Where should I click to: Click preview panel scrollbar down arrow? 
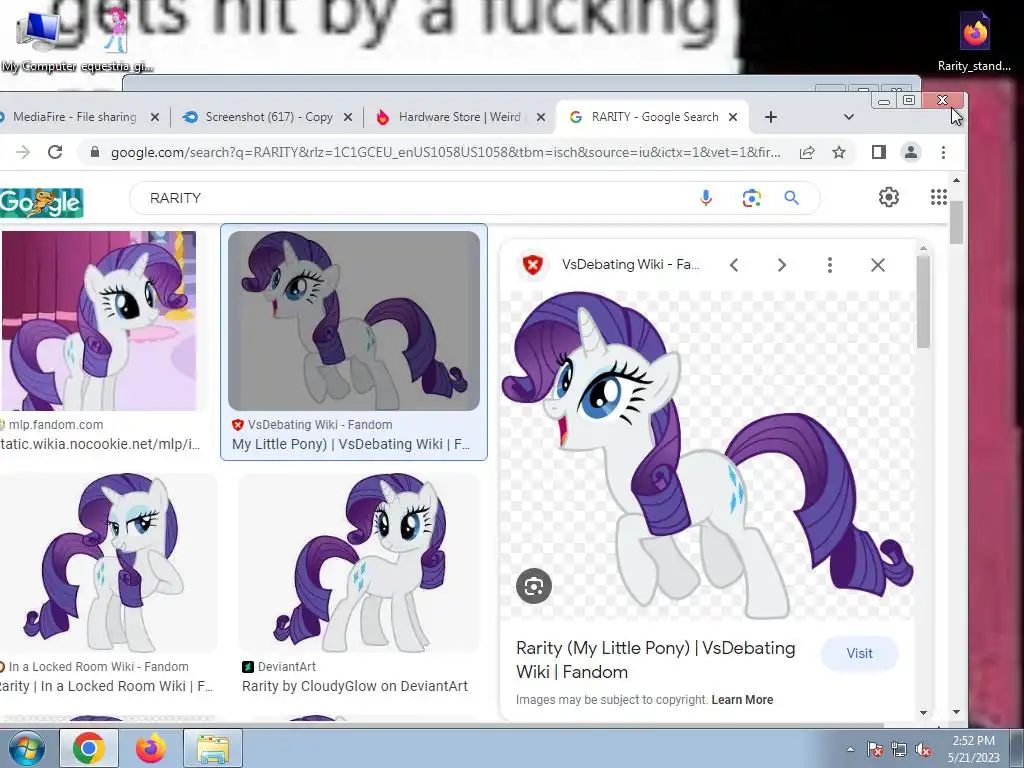pos(923,712)
